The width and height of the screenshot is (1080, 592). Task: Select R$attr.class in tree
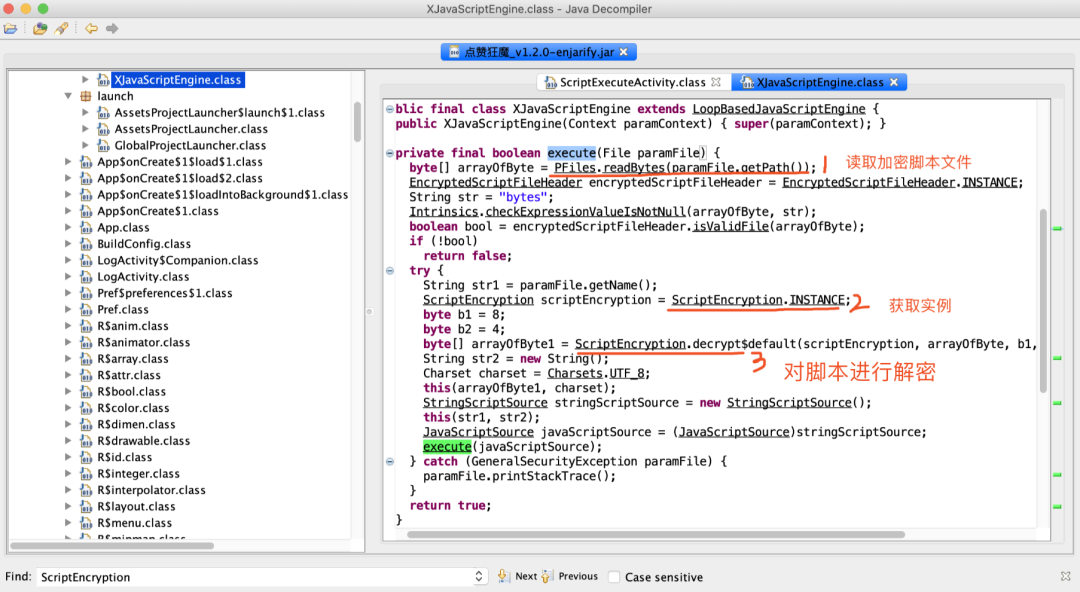coord(129,376)
